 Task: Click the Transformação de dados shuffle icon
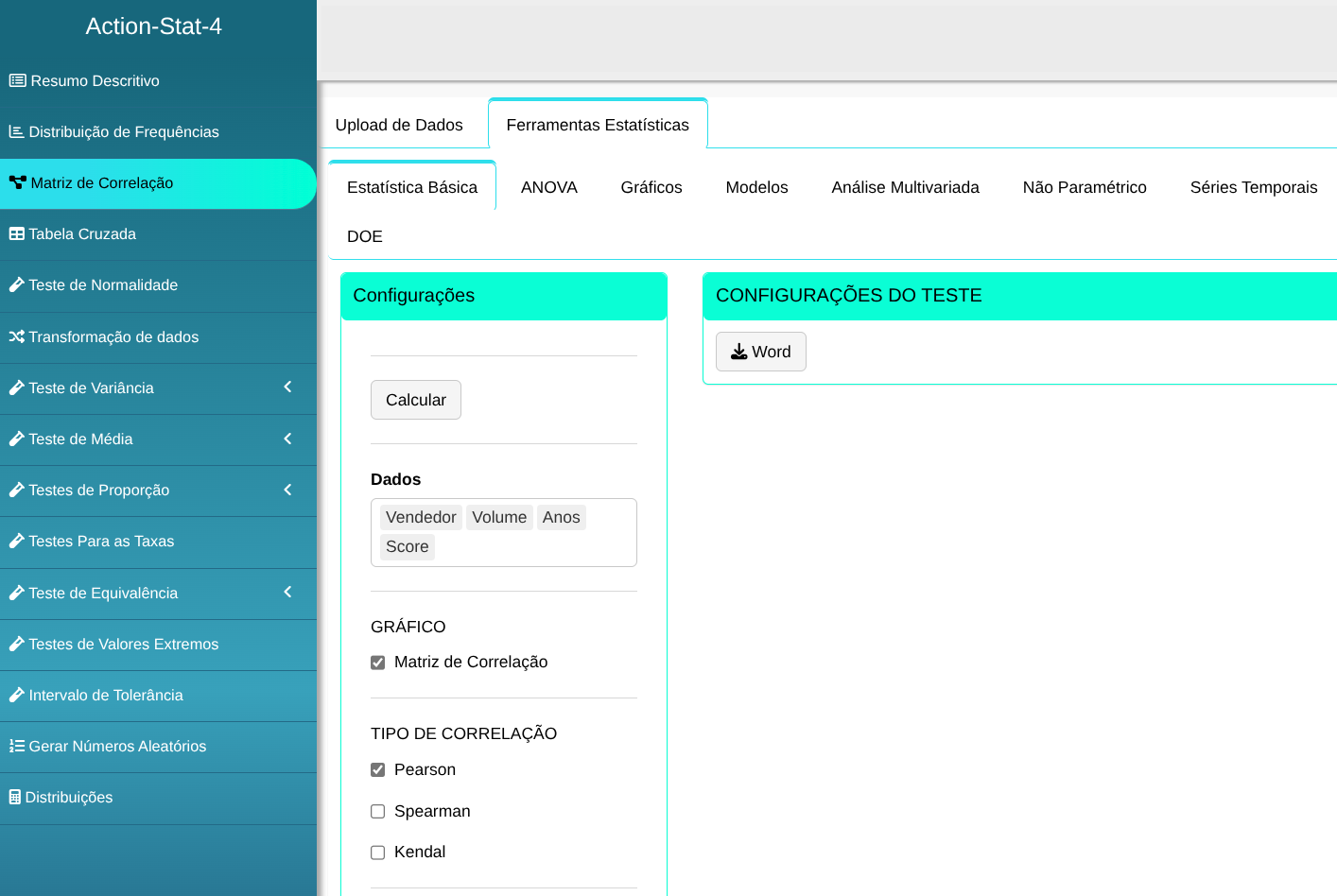16,337
